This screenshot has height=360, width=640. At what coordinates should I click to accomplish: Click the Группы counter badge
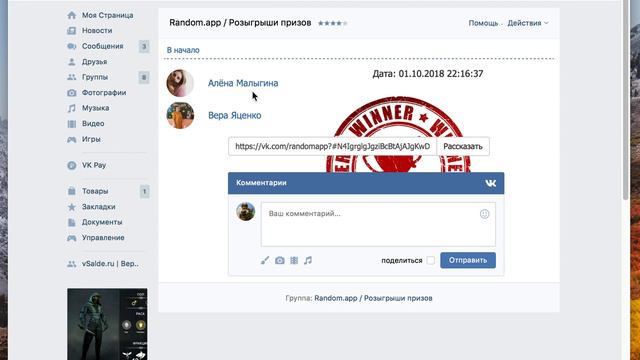[144, 78]
